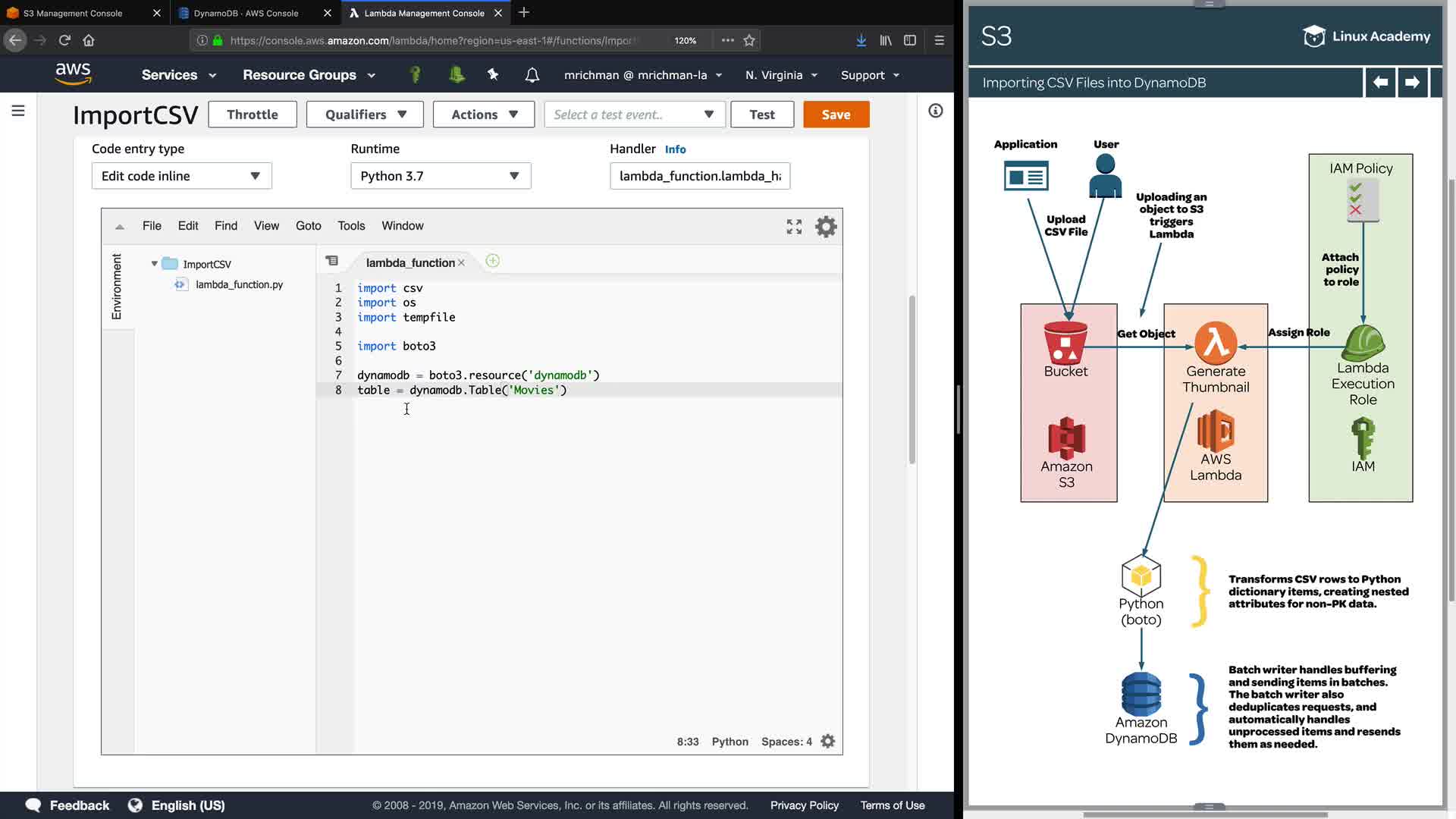Go to previous slide arrow
Image resolution: width=1456 pixels, height=819 pixels.
(x=1380, y=82)
